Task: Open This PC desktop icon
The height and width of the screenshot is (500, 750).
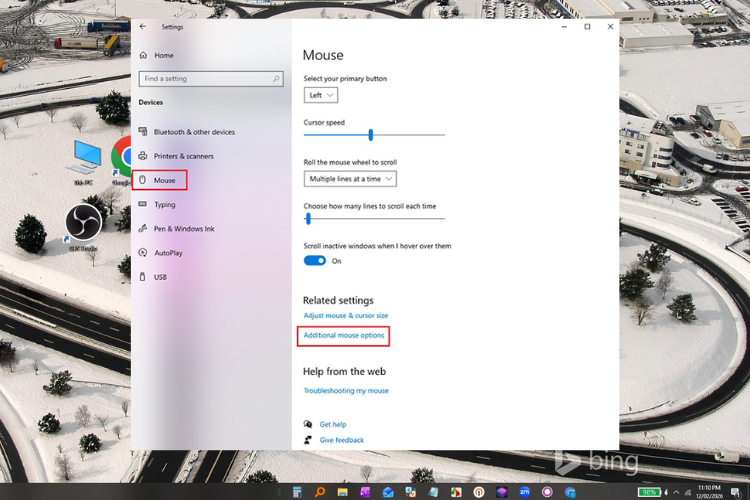Action: click(x=84, y=163)
